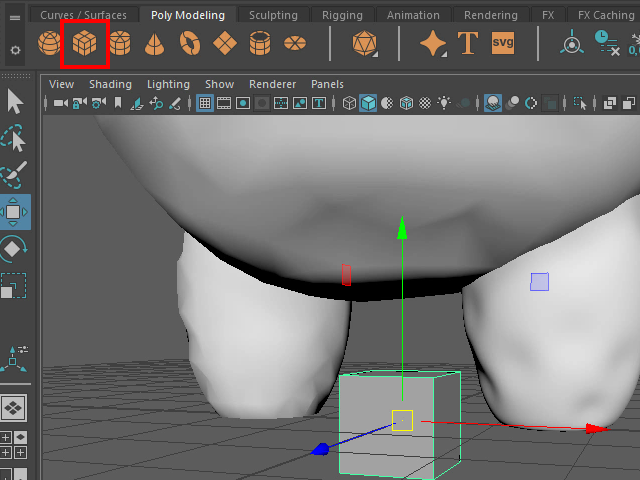Open the Rigging shelf tab
This screenshot has width=640, height=480.
coord(343,15)
